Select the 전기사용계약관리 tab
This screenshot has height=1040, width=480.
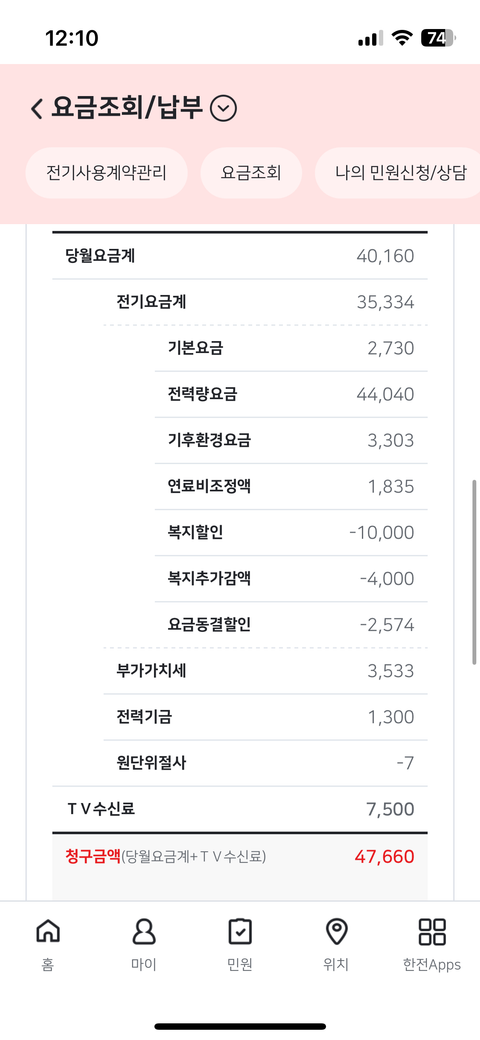point(106,173)
